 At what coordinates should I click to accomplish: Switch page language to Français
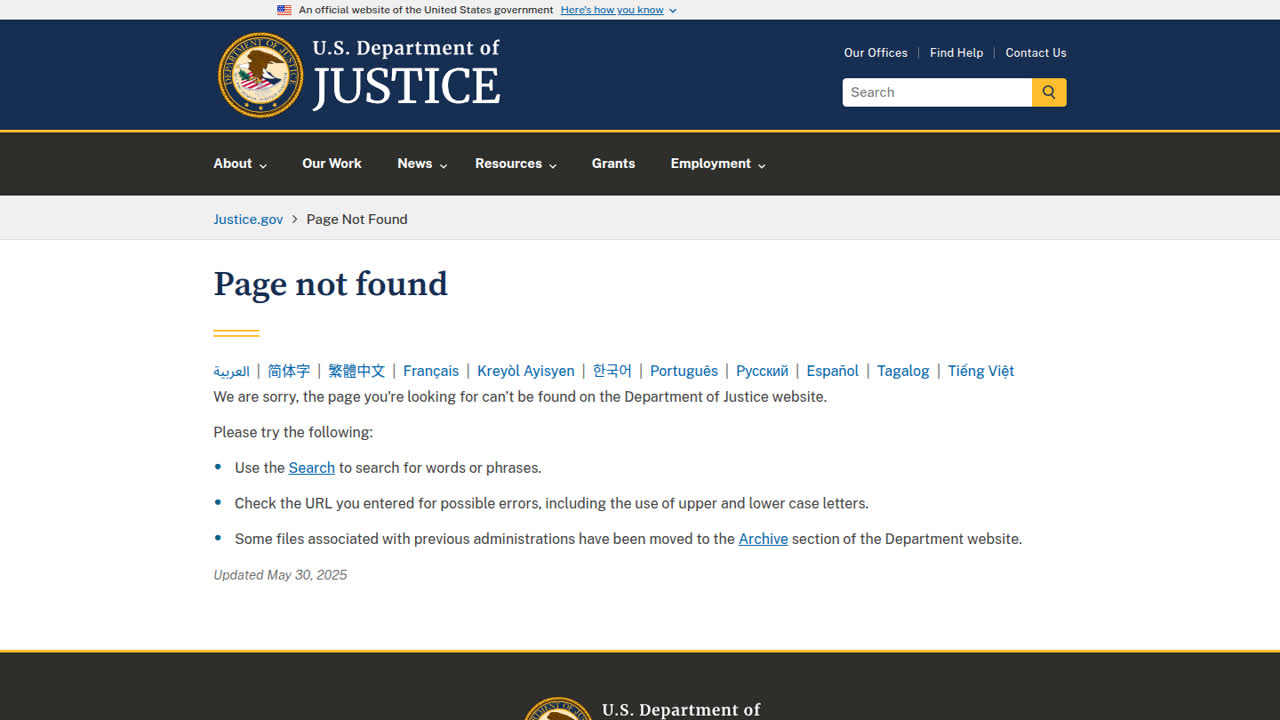coord(431,371)
